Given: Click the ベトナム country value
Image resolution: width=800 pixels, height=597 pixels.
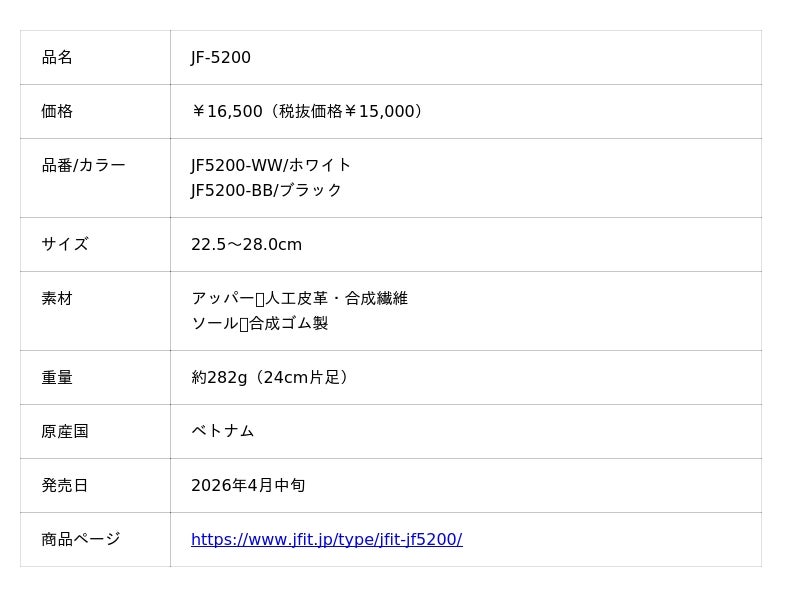Looking at the screenshot, I should [x=222, y=431].
